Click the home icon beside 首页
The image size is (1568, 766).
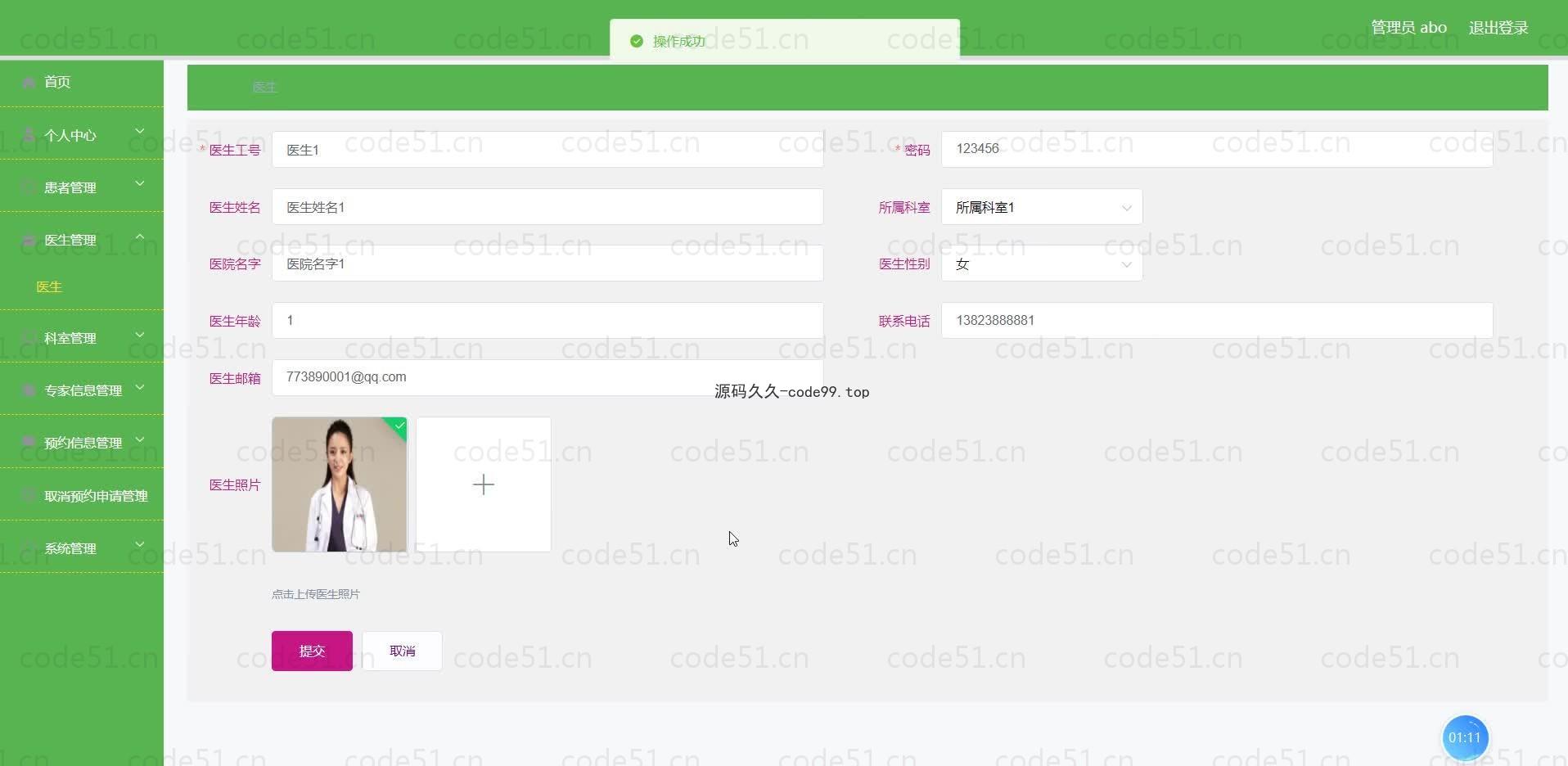click(29, 82)
